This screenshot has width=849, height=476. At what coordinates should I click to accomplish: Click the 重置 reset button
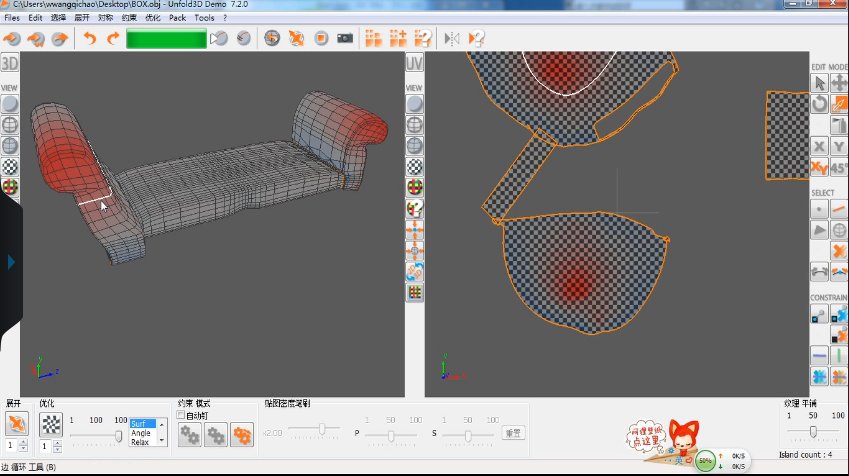click(x=512, y=433)
